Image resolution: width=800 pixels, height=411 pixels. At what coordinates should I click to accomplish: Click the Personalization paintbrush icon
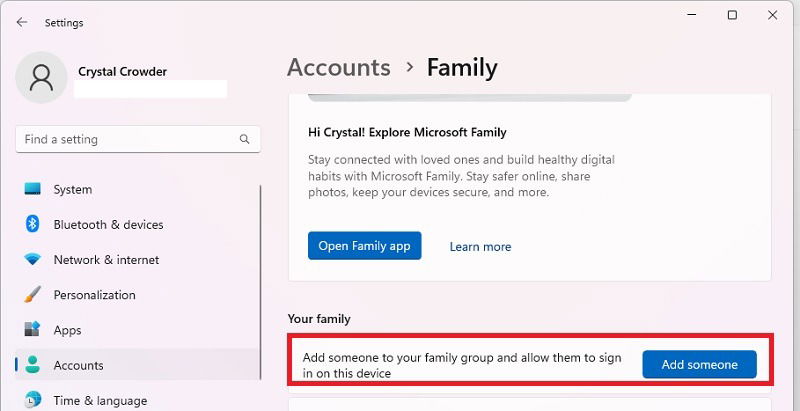[32, 295]
